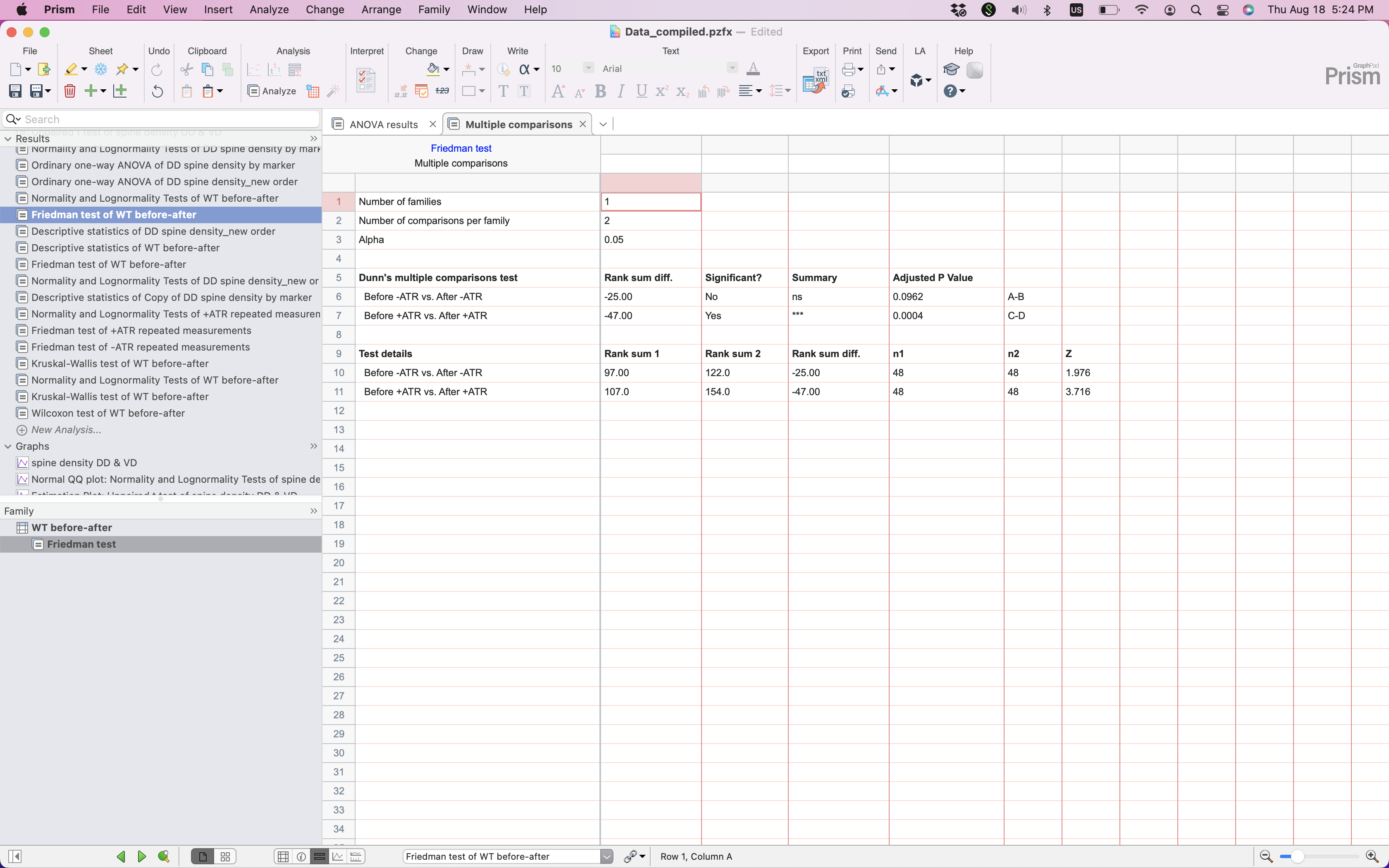The height and width of the screenshot is (868, 1389).
Task: Click the bold B text icon
Action: click(x=600, y=91)
